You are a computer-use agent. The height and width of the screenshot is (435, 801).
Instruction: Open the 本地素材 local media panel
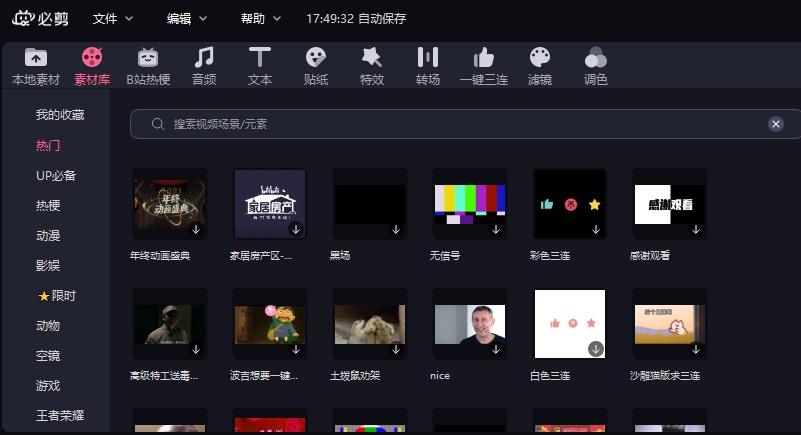[36, 66]
